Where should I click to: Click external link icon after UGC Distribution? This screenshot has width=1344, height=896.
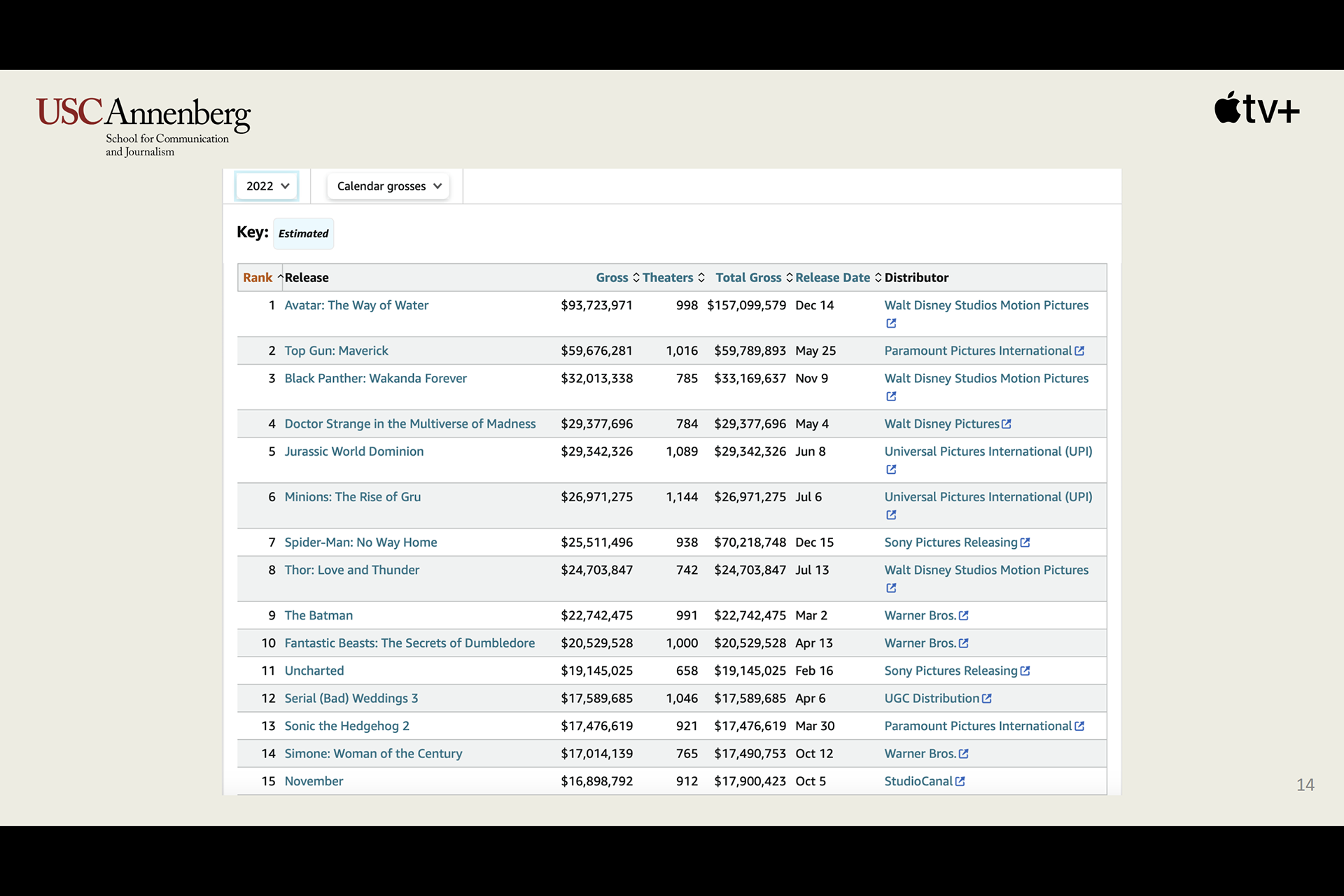tap(987, 699)
